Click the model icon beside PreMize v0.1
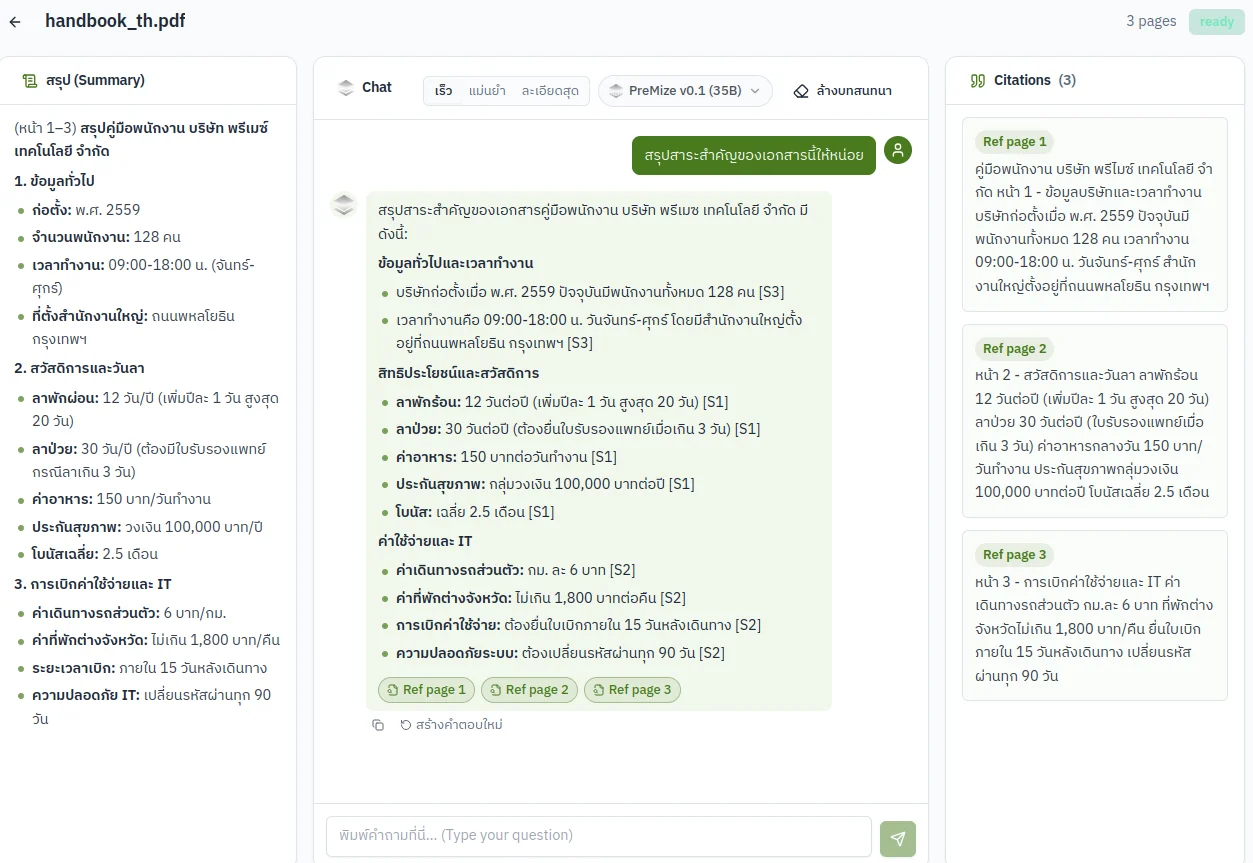The image size is (1253, 863). [x=616, y=90]
